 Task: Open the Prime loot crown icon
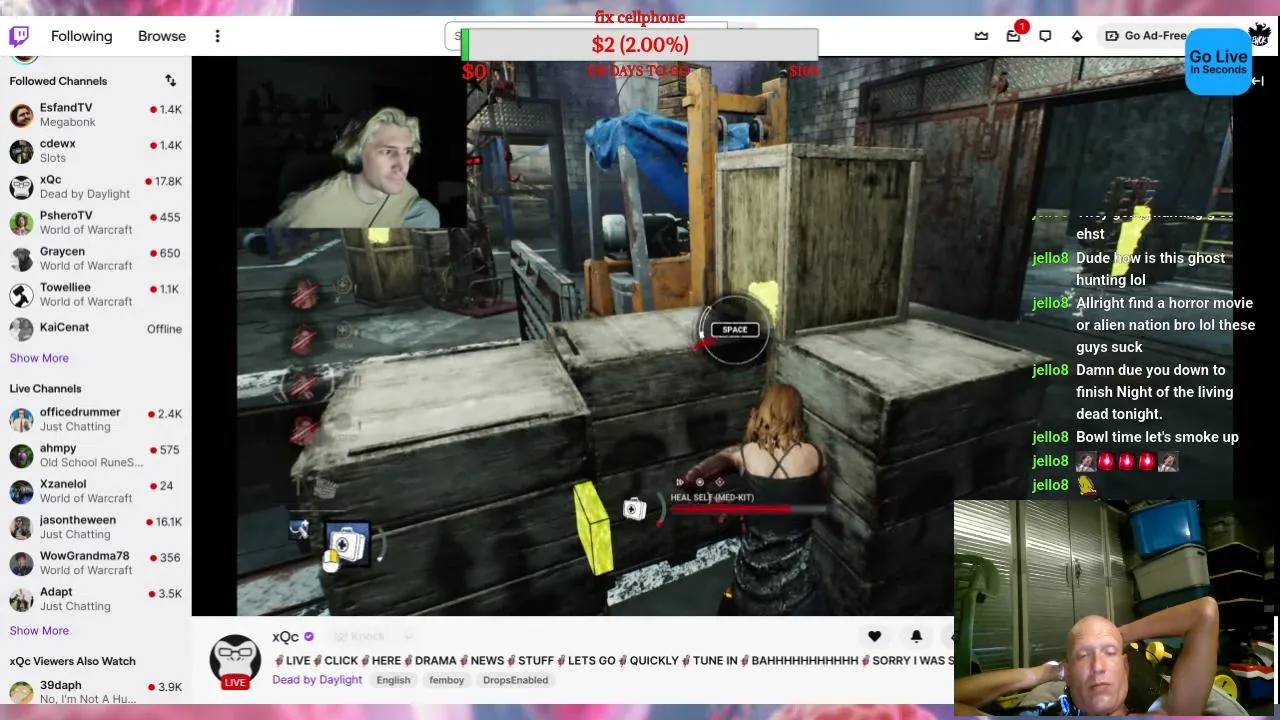pos(982,36)
